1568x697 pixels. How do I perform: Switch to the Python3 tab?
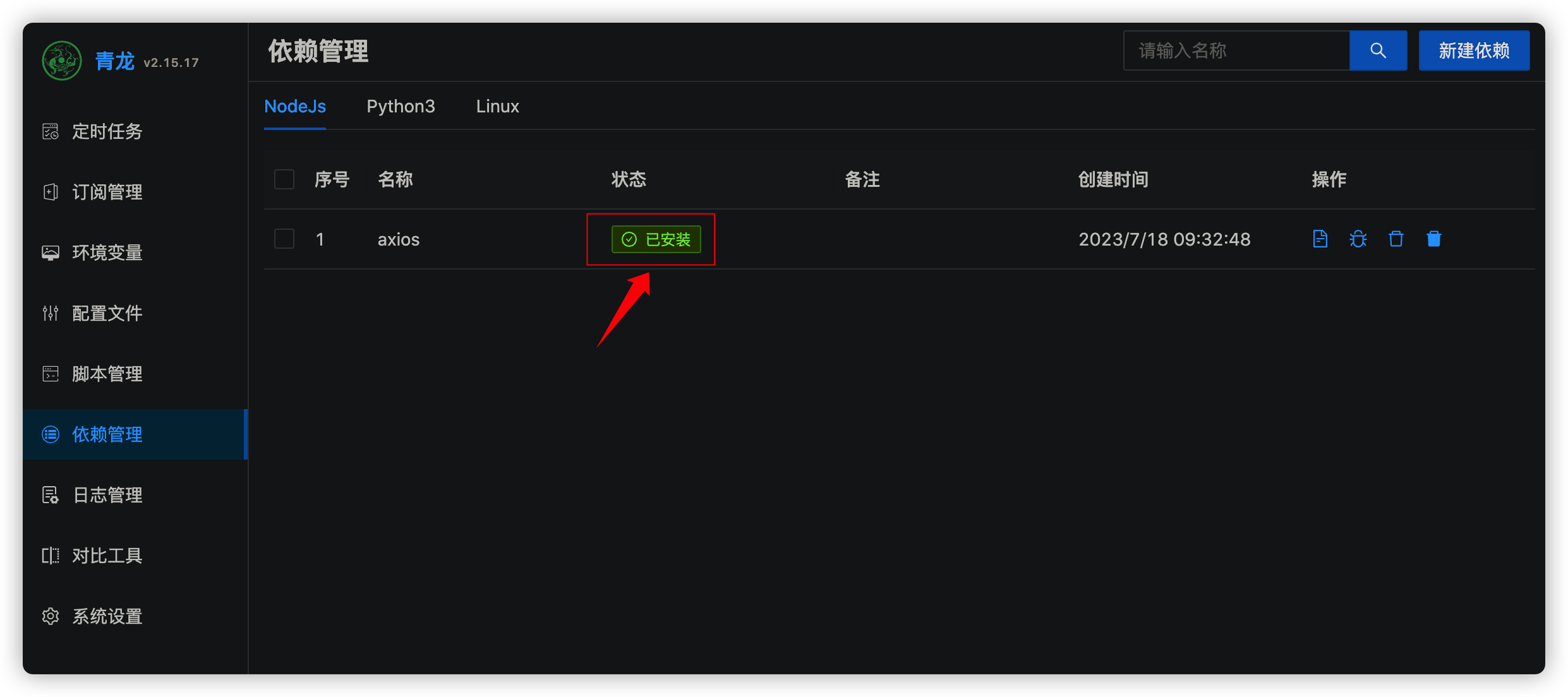[401, 106]
